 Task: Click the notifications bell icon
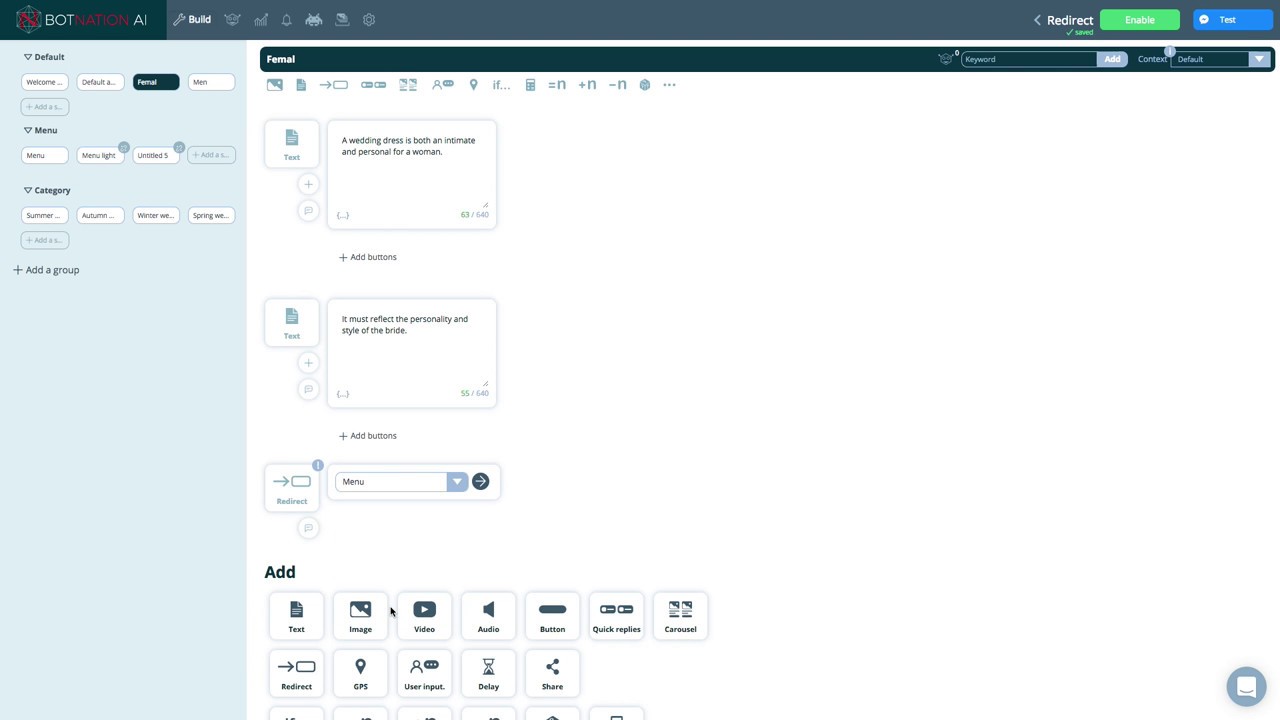(x=287, y=20)
